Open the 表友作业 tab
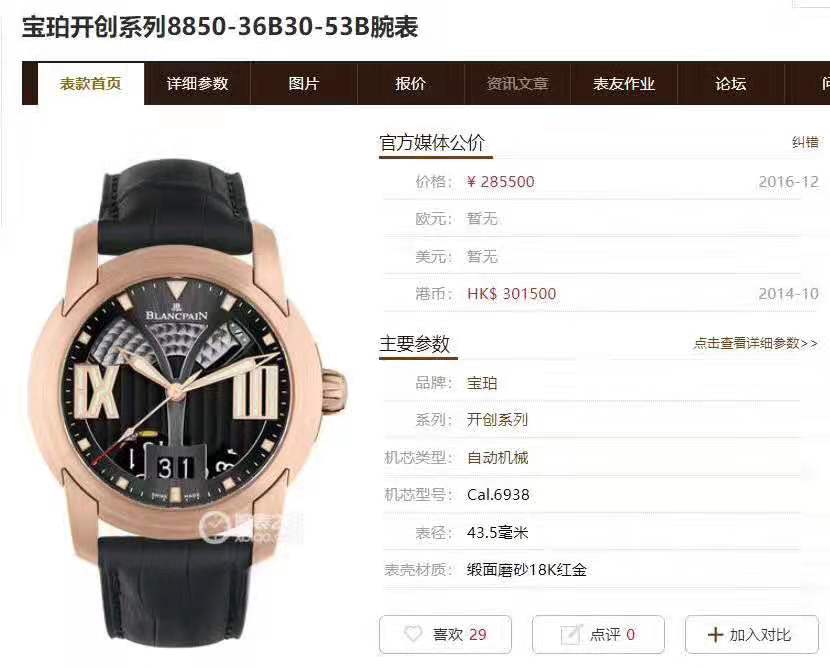830x668 pixels. click(x=624, y=83)
